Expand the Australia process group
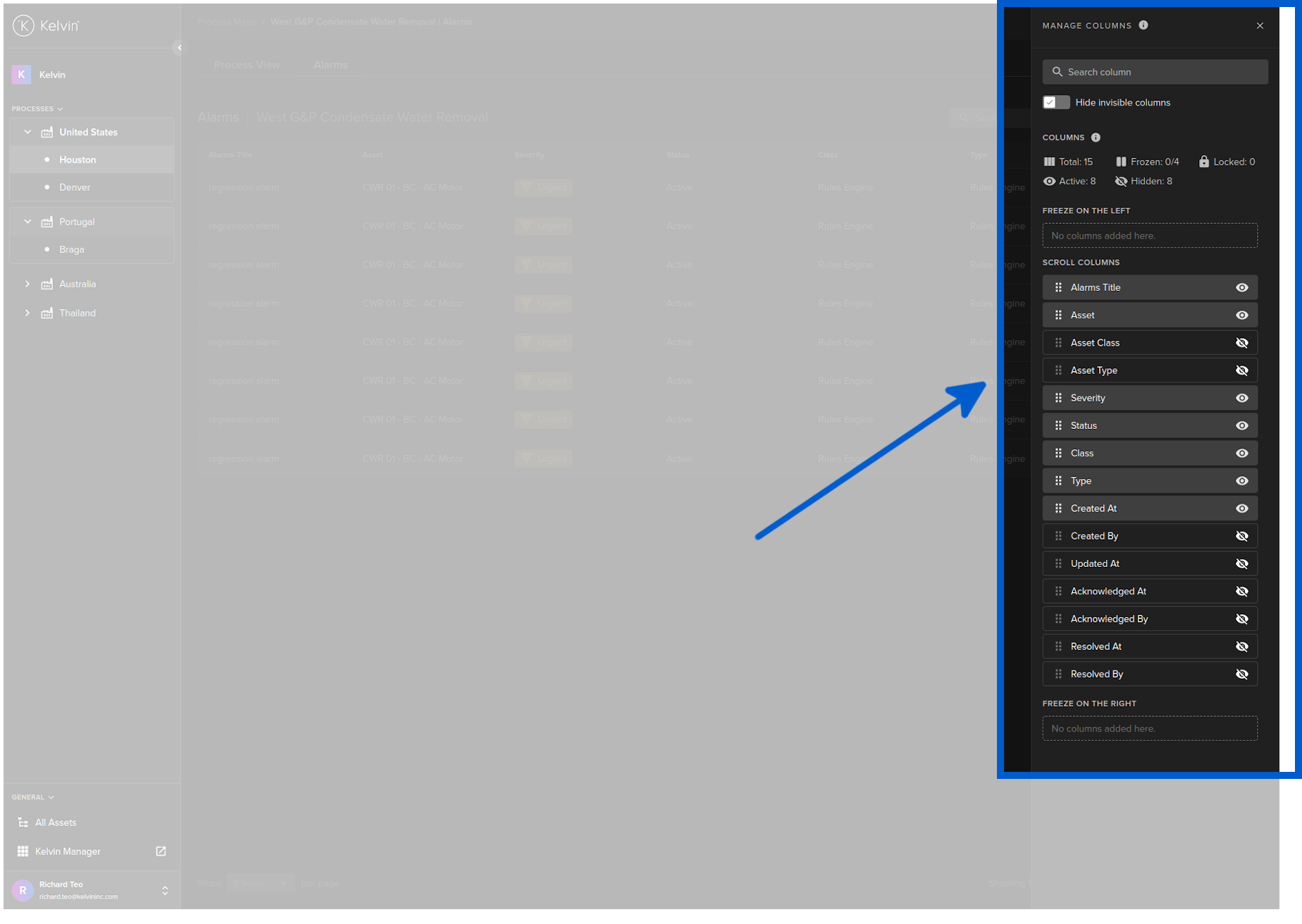Viewport: 1302px width, 924px height. pos(27,284)
